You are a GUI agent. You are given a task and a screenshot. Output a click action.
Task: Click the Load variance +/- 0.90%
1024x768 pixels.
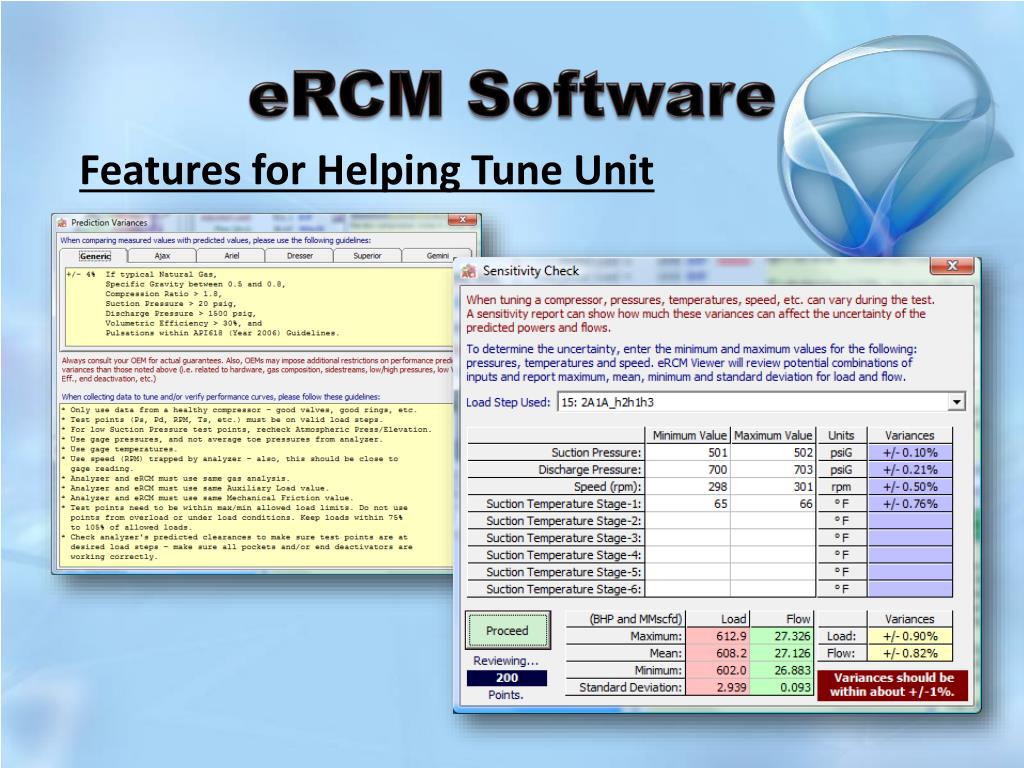pyautogui.click(x=910, y=636)
